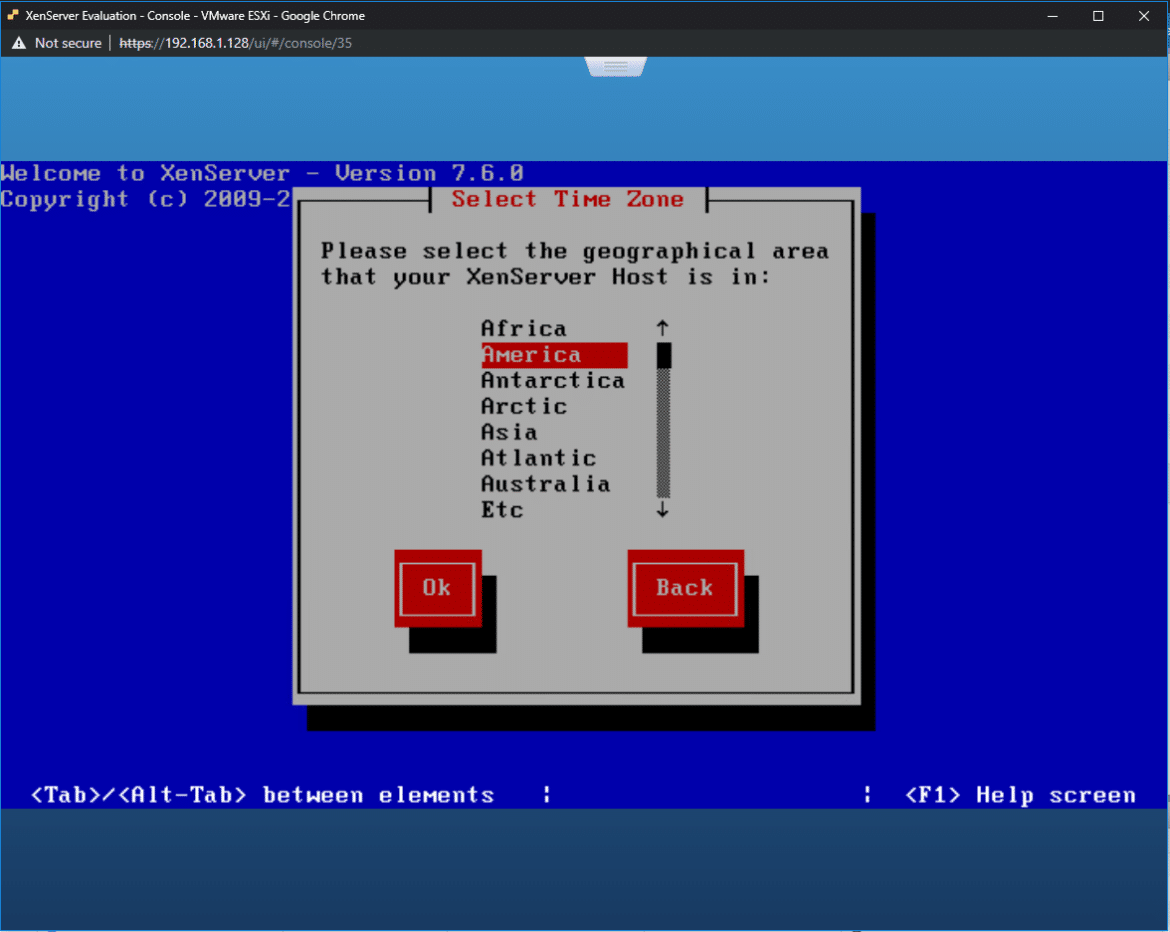This screenshot has width=1170, height=932.
Task: Minimize the Chrome console window
Action: click(1052, 16)
